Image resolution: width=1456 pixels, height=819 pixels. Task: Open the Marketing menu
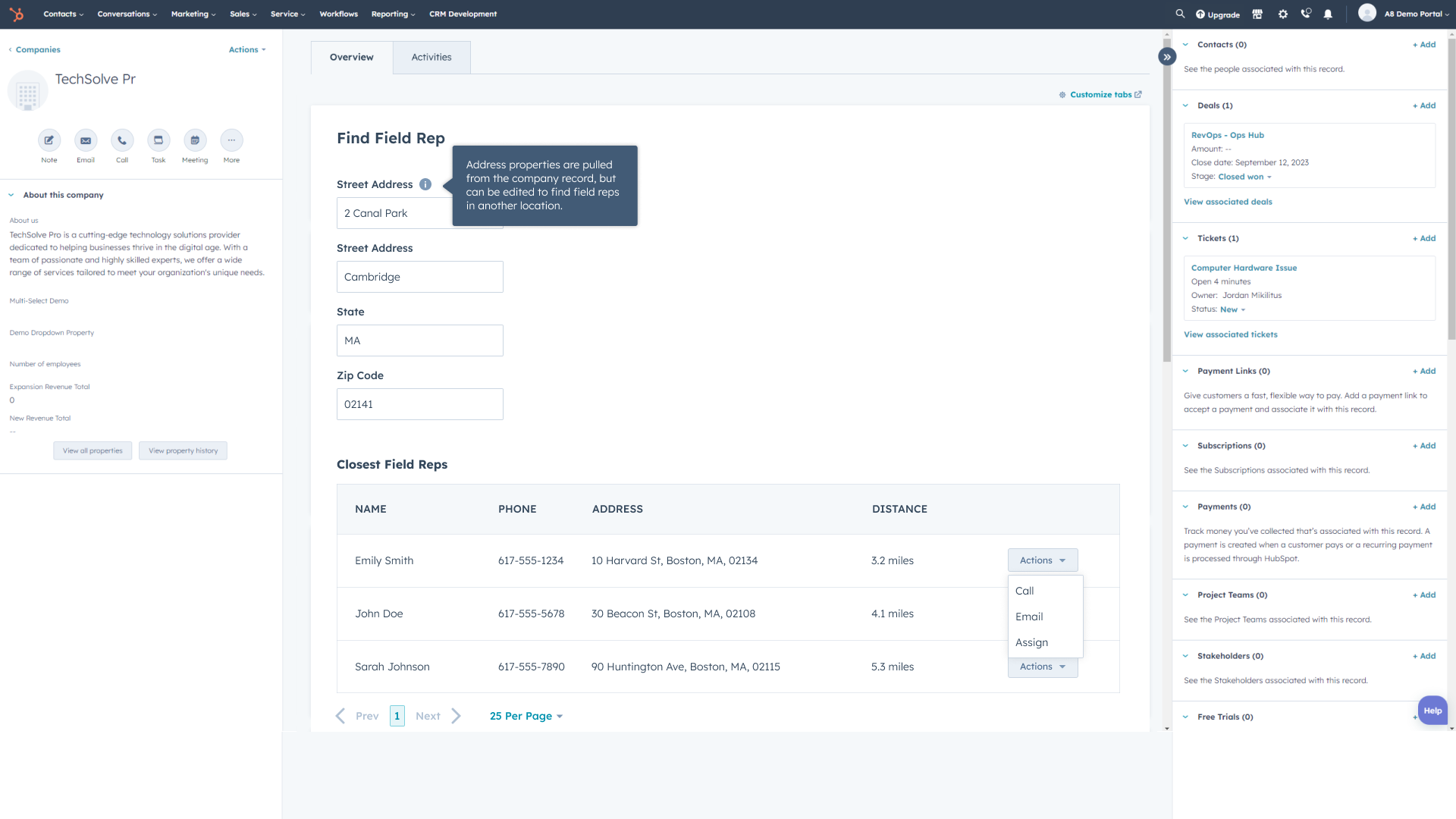point(193,14)
